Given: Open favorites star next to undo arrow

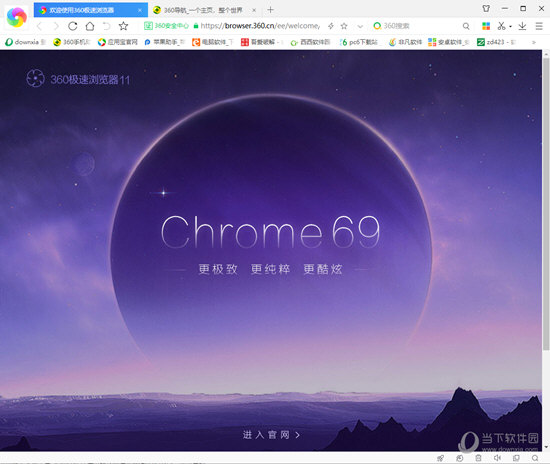Looking at the screenshot, I should (x=123, y=26).
